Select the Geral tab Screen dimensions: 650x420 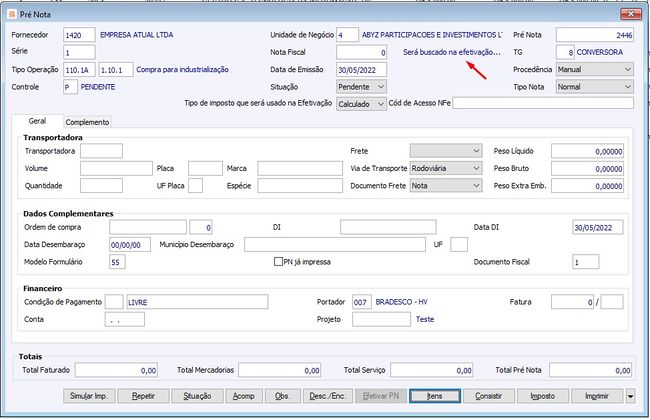tap(37, 121)
